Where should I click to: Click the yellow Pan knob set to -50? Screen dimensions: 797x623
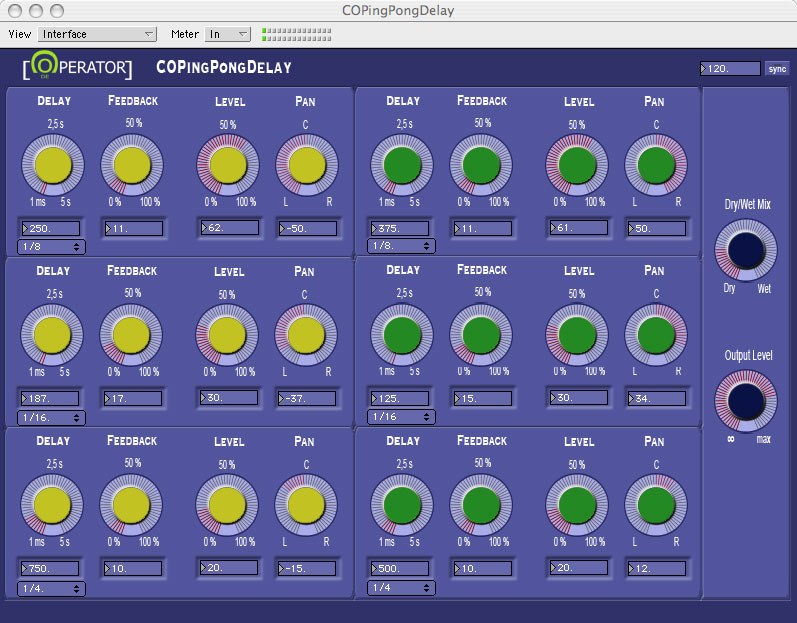(307, 165)
